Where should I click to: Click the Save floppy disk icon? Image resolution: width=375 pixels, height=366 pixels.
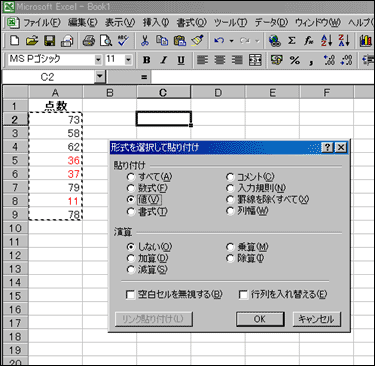click(x=49, y=41)
